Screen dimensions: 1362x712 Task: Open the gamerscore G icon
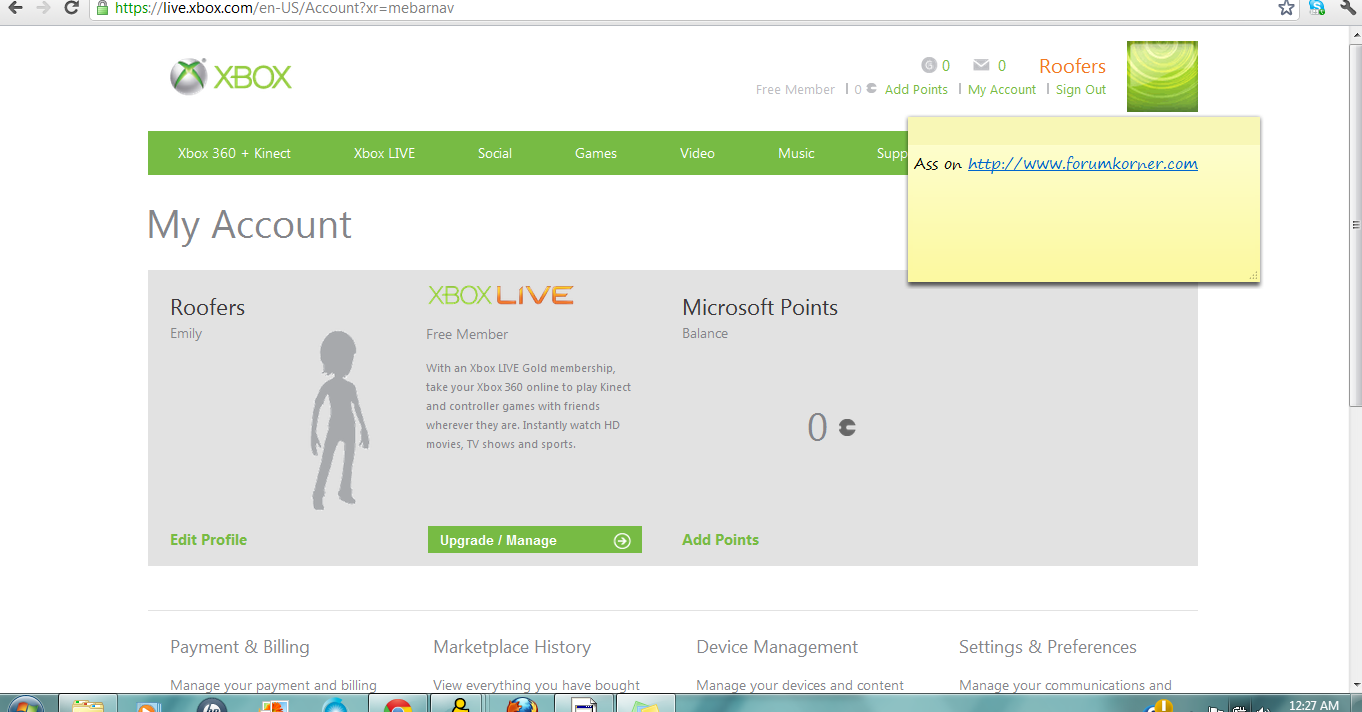click(928, 66)
